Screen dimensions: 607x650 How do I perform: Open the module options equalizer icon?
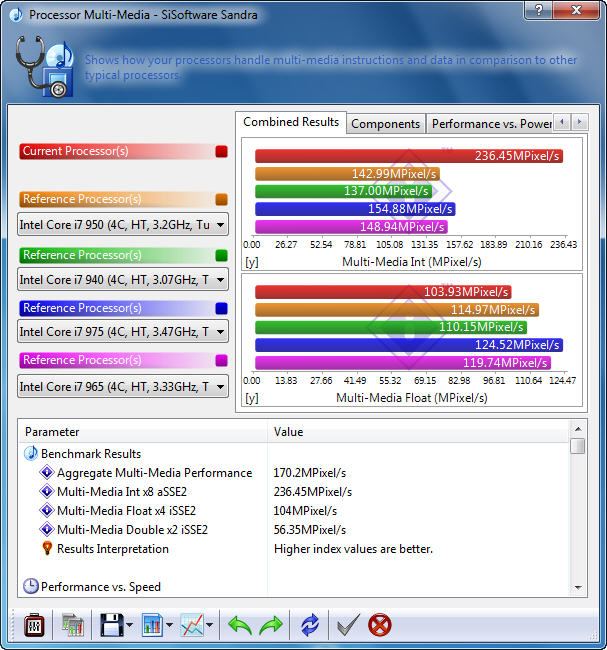(34, 626)
